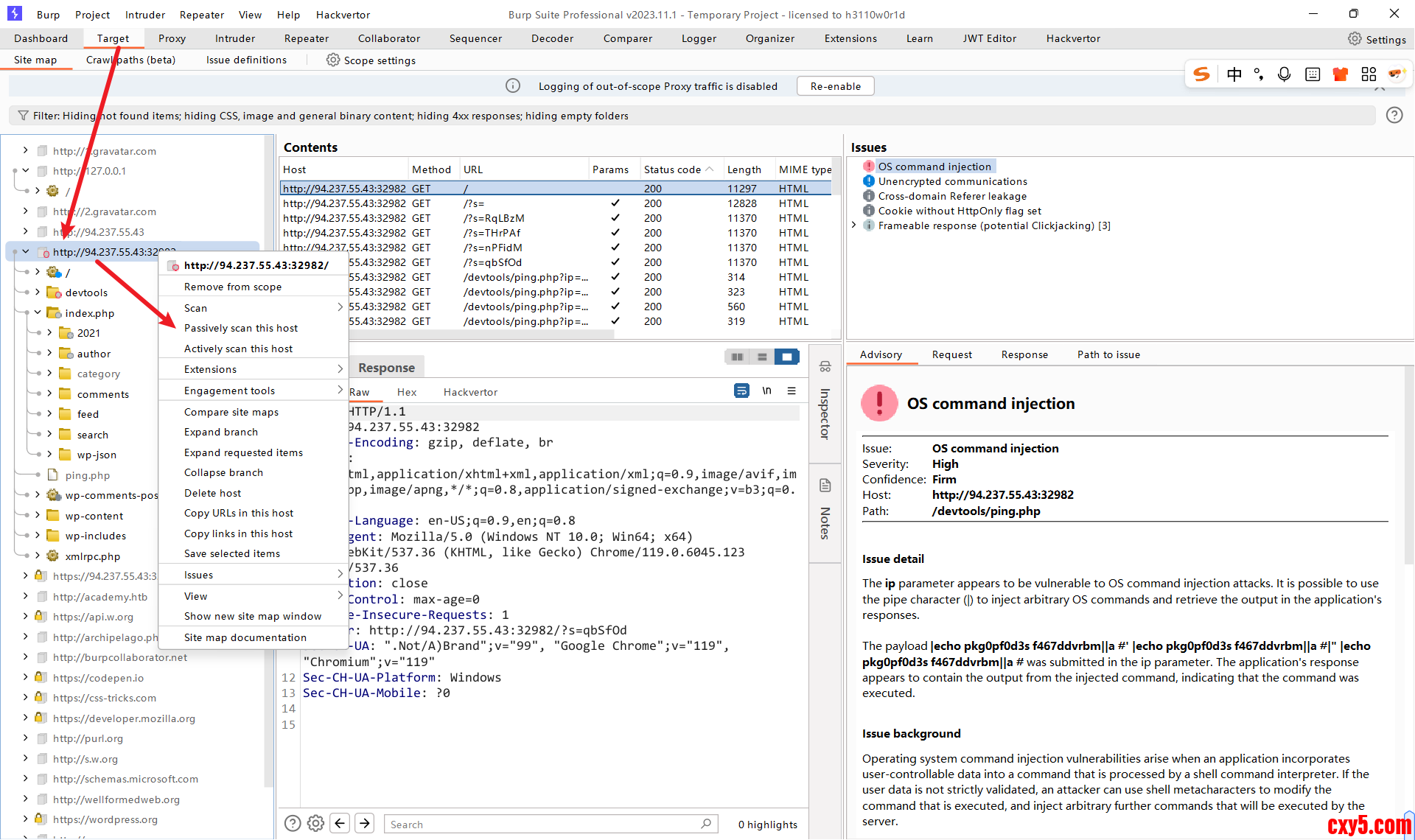
Task: Show non-printable characters \n toggle
Action: (766, 391)
